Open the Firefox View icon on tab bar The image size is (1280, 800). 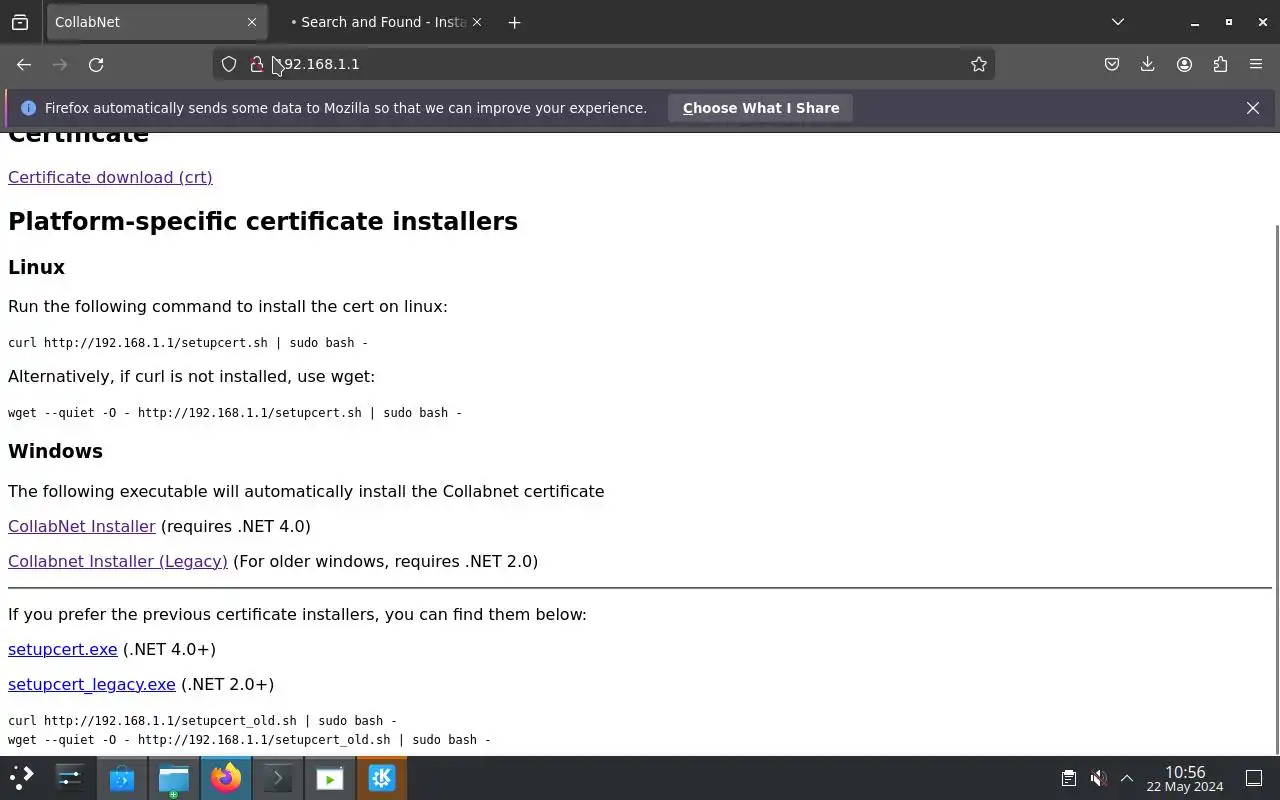tap(20, 22)
